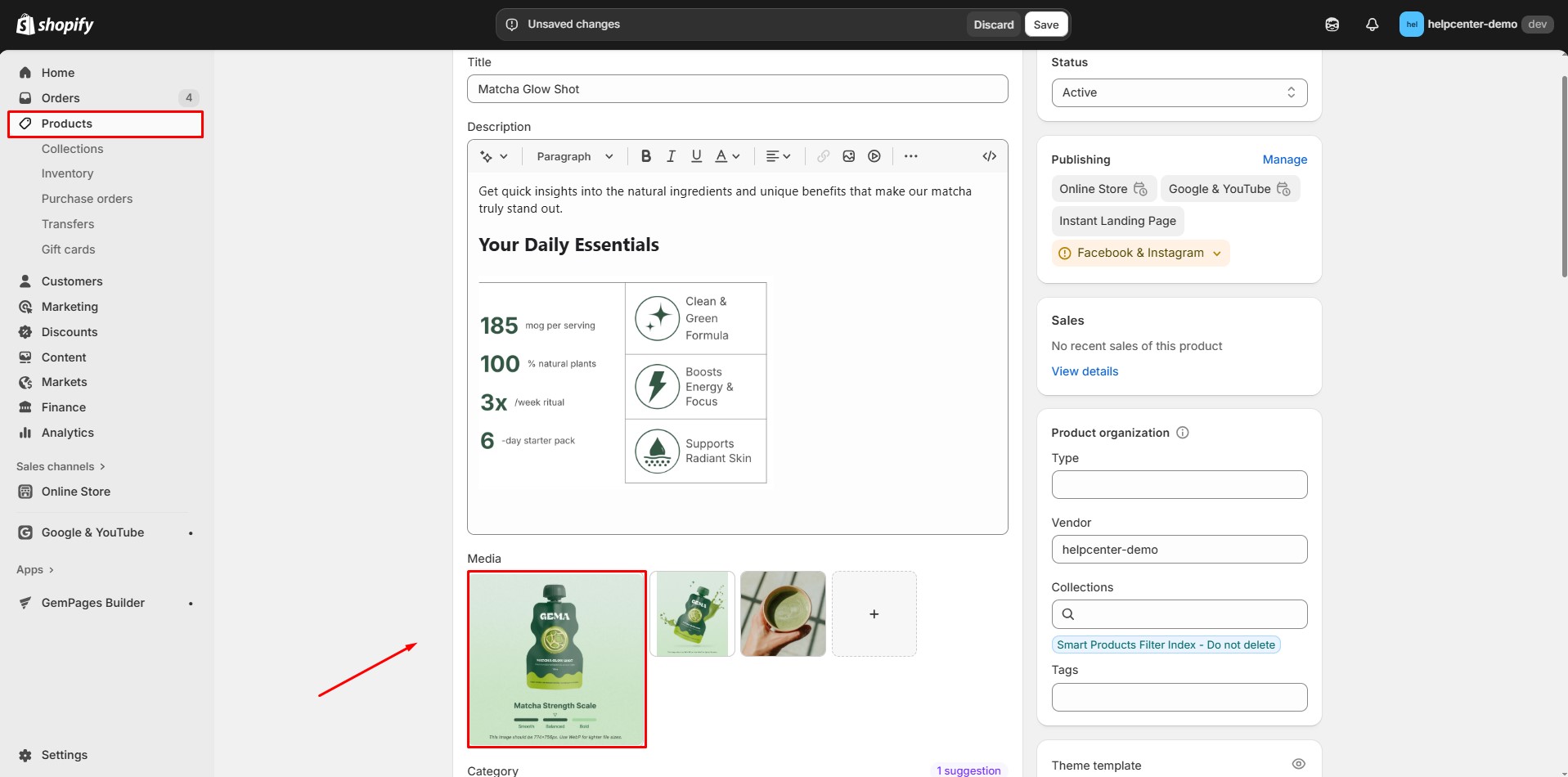Switch description editor to code view

point(989,155)
